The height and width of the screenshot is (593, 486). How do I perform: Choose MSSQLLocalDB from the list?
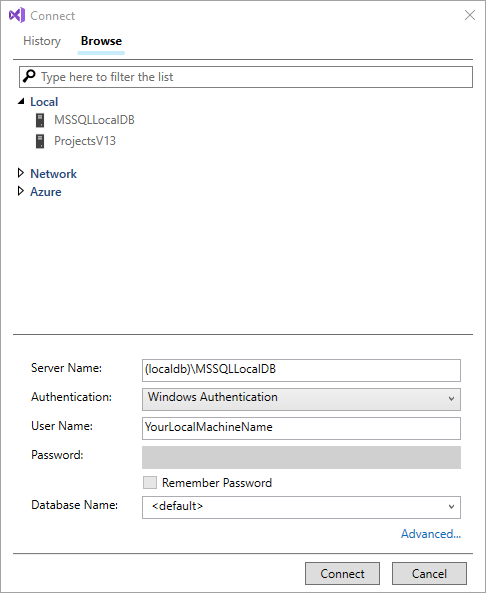[94, 120]
